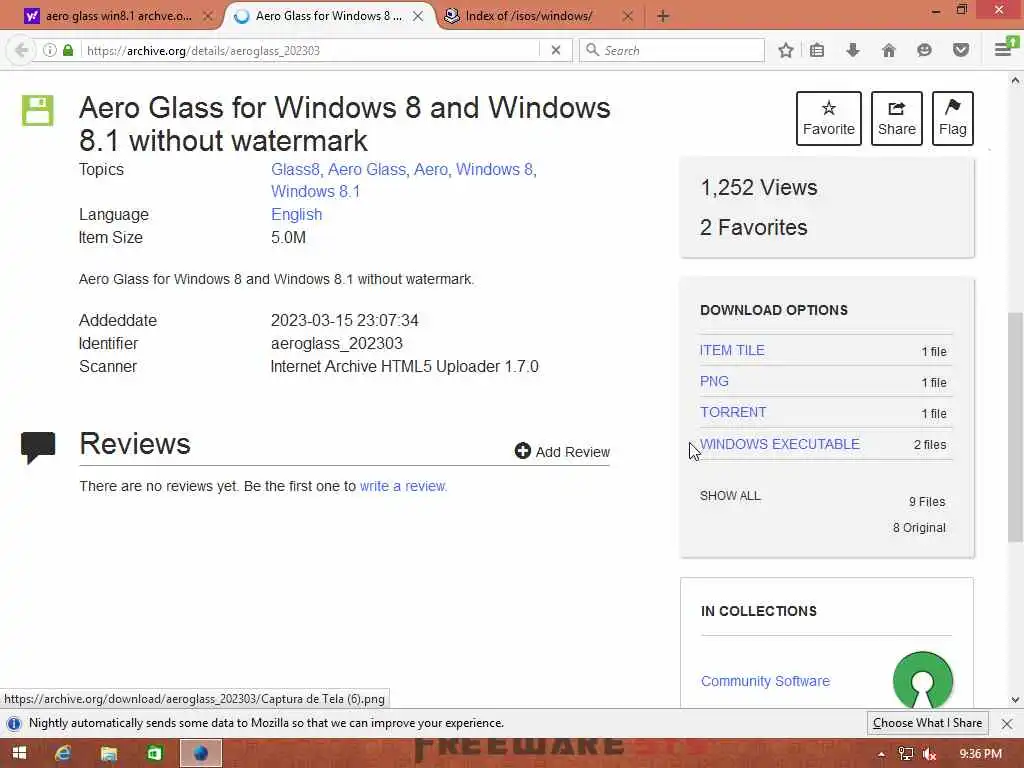
Task: Click the speech bubble Reviews icon
Action: coord(38,447)
